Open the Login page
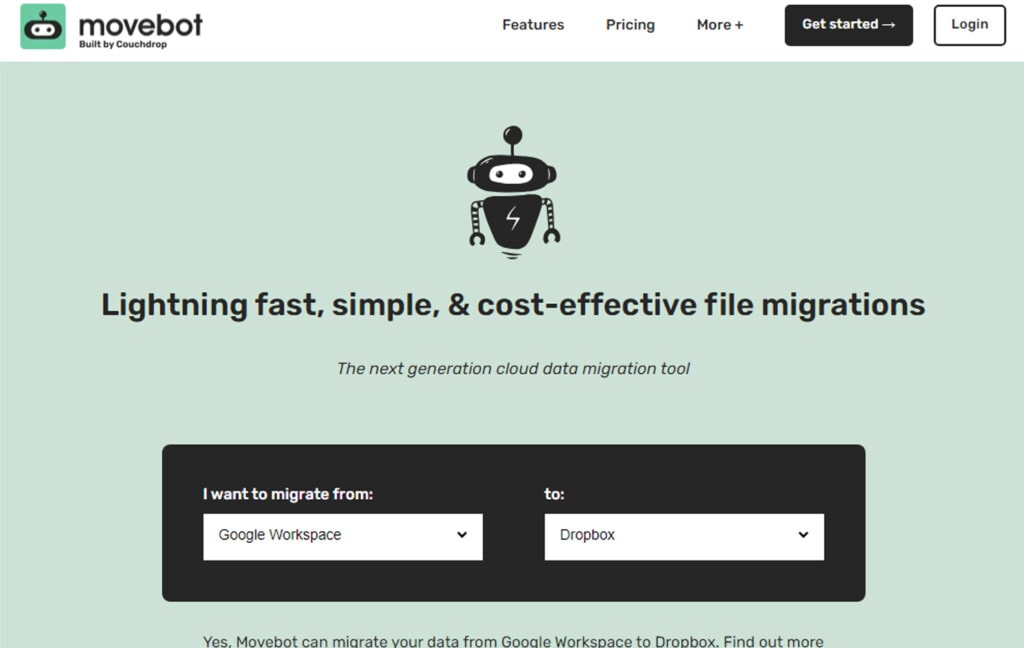The image size is (1024, 648). tap(969, 25)
